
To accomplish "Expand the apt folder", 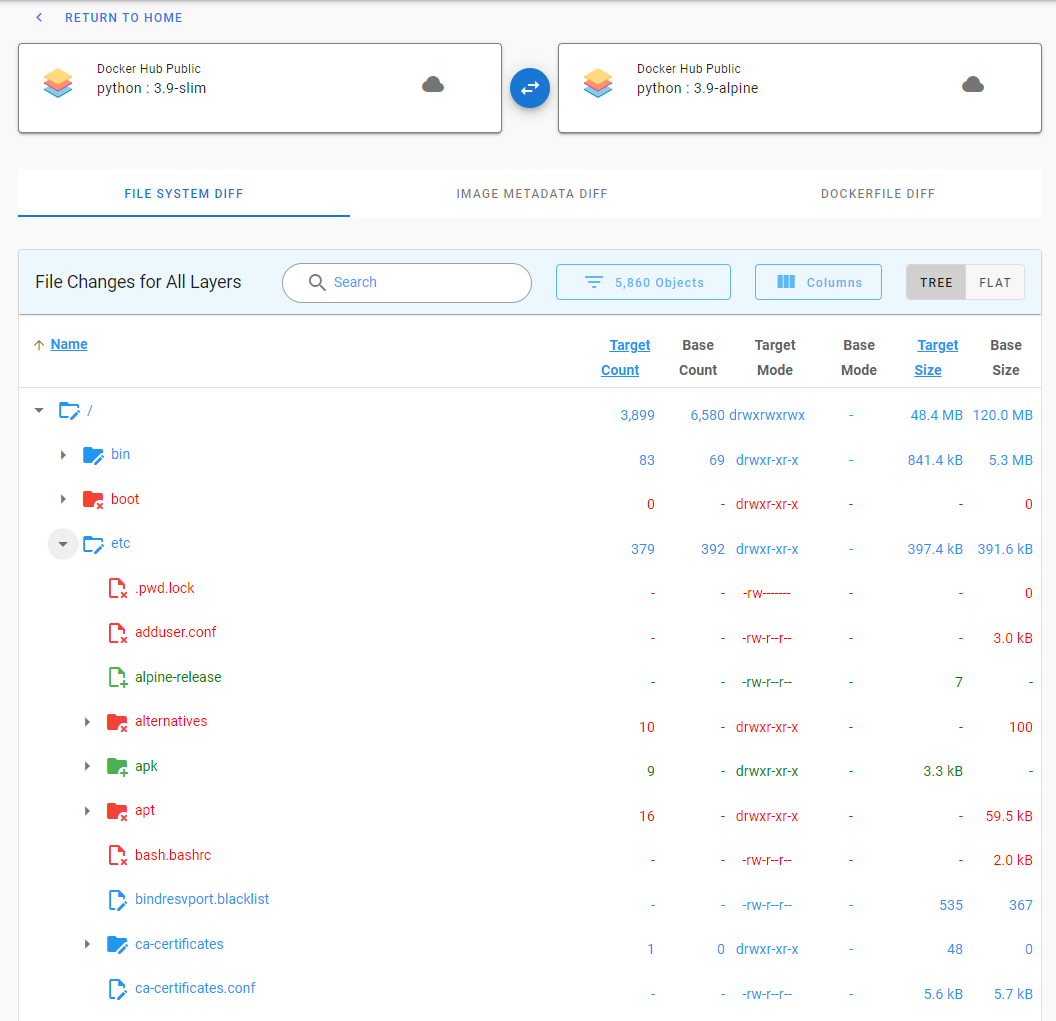I will 88,811.
